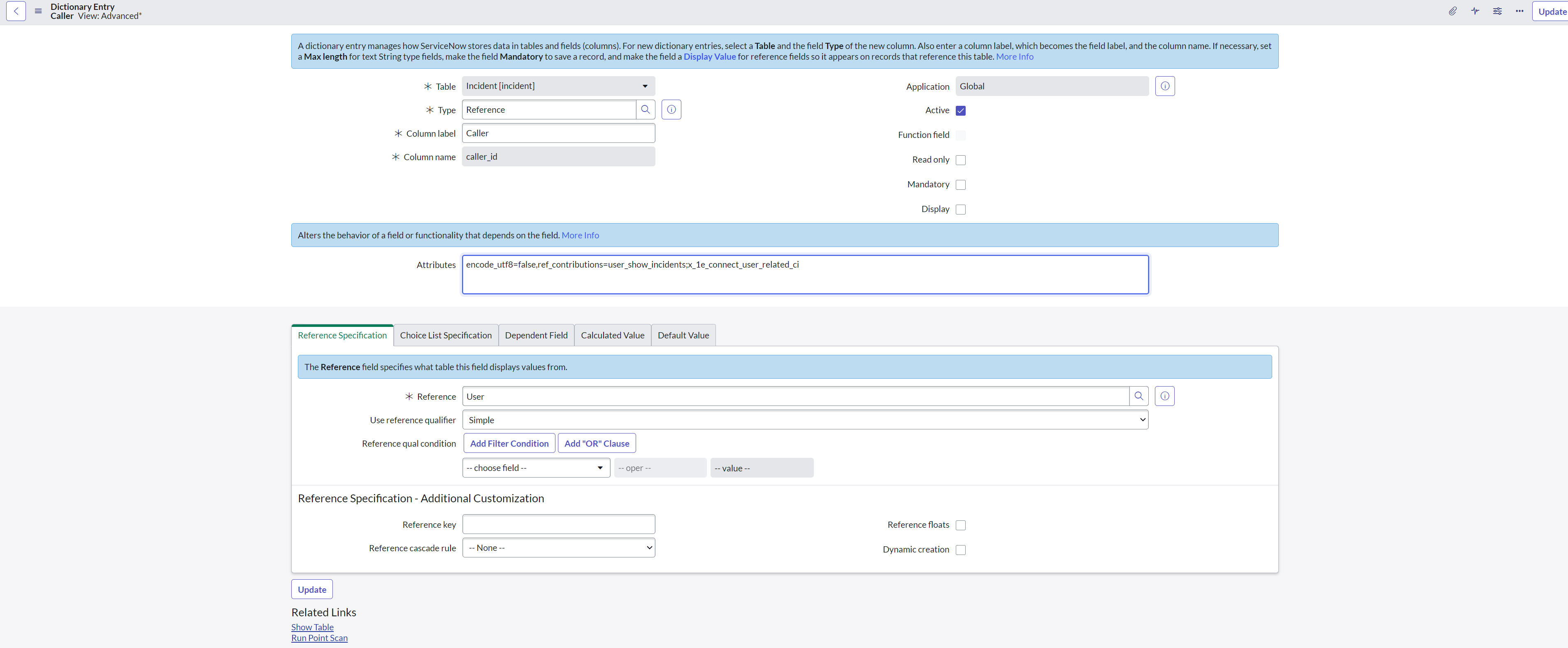Click the Add Filter Condition button
This screenshot has width=1568, height=648.
point(509,443)
